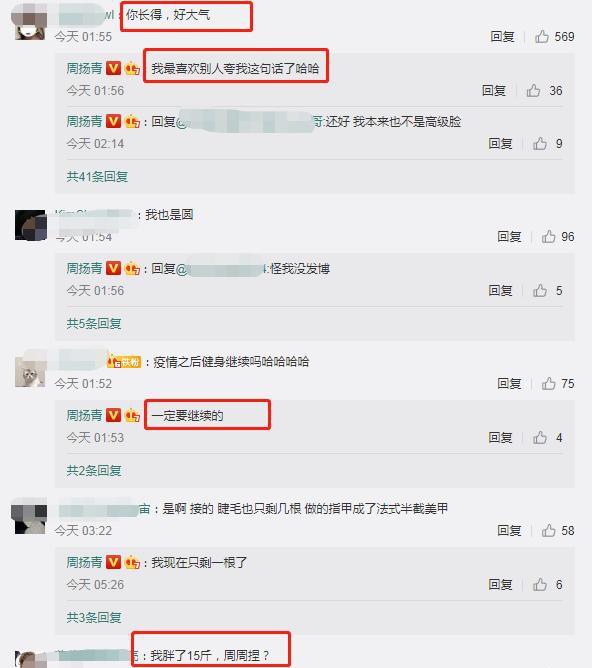Expand the 共41条回复 thread
Screen dimensions: 592x668
pos(97,176)
